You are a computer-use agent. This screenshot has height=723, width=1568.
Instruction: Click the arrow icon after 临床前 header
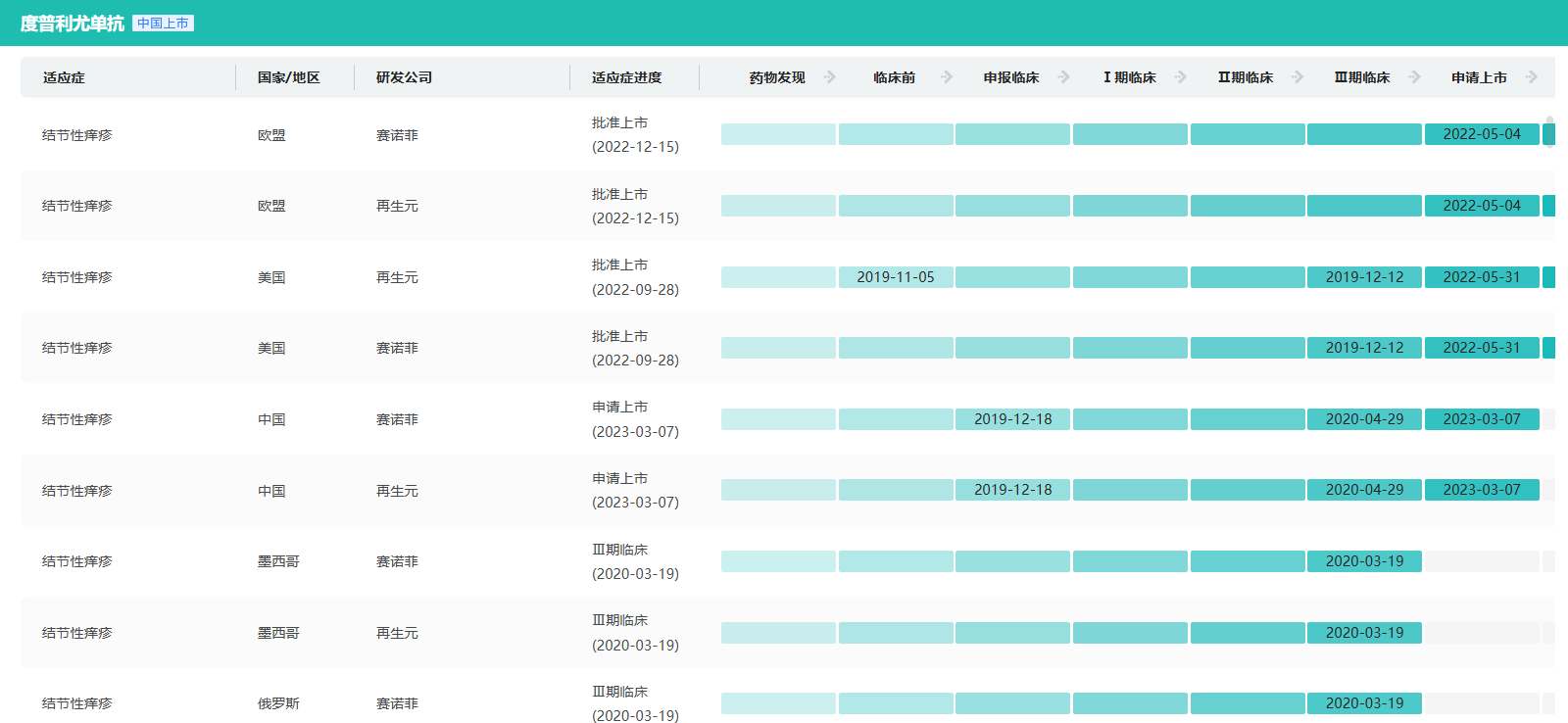[x=947, y=77]
